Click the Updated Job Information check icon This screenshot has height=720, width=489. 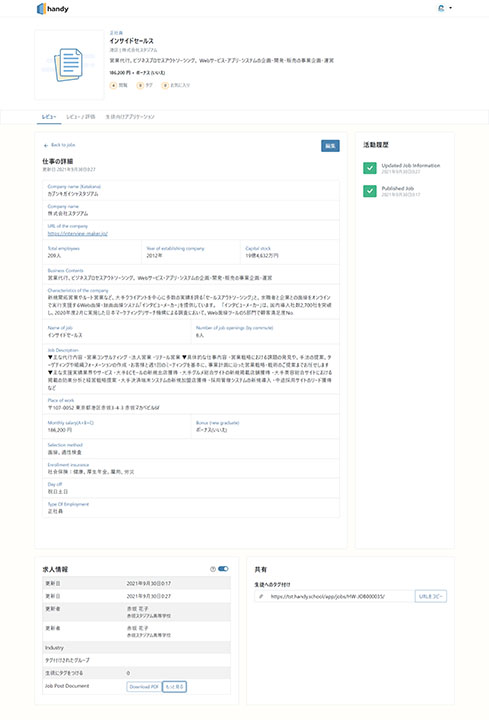coord(370,168)
